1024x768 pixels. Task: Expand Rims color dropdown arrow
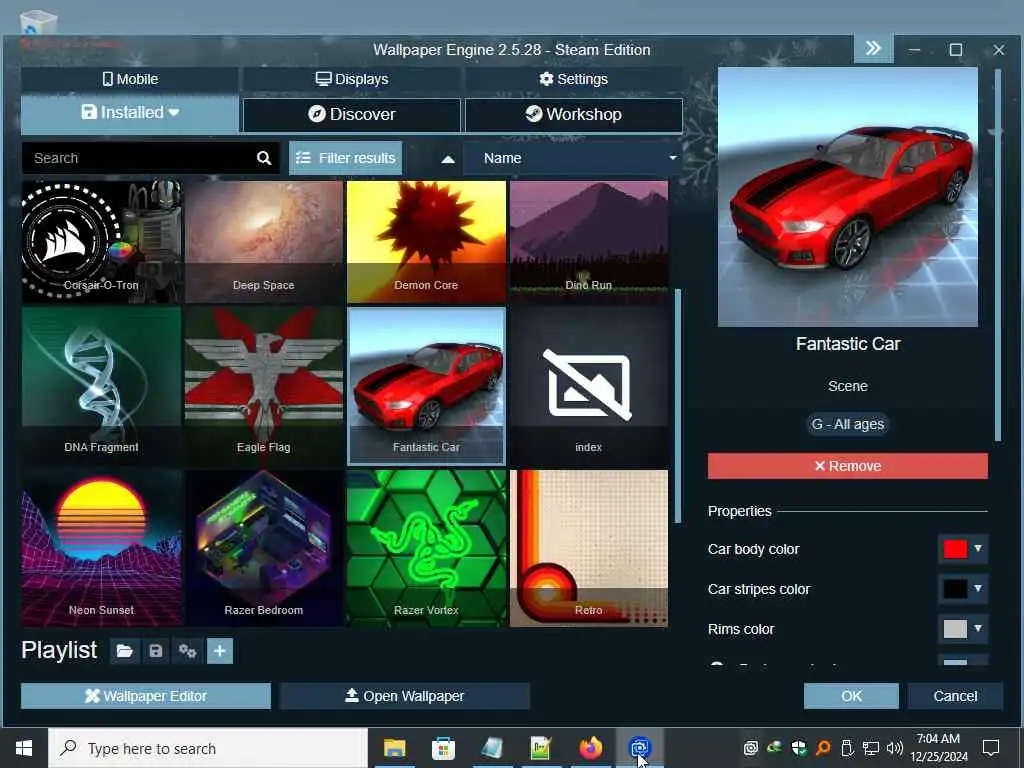click(978, 628)
